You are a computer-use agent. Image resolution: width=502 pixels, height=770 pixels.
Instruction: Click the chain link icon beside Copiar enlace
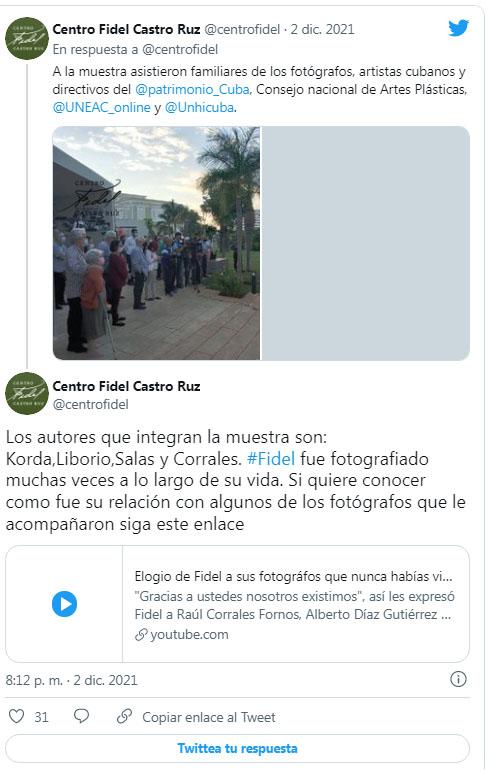coord(124,716)
